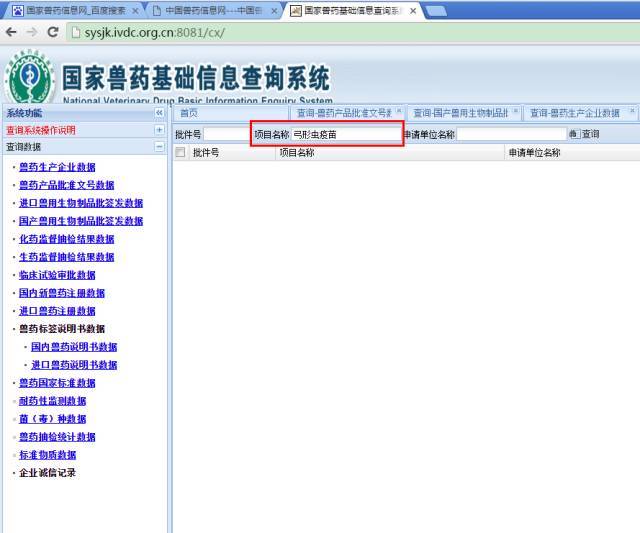Tick the select-all checkbox in table header
This screenshot has width=640, height=533.
(181, 153)
